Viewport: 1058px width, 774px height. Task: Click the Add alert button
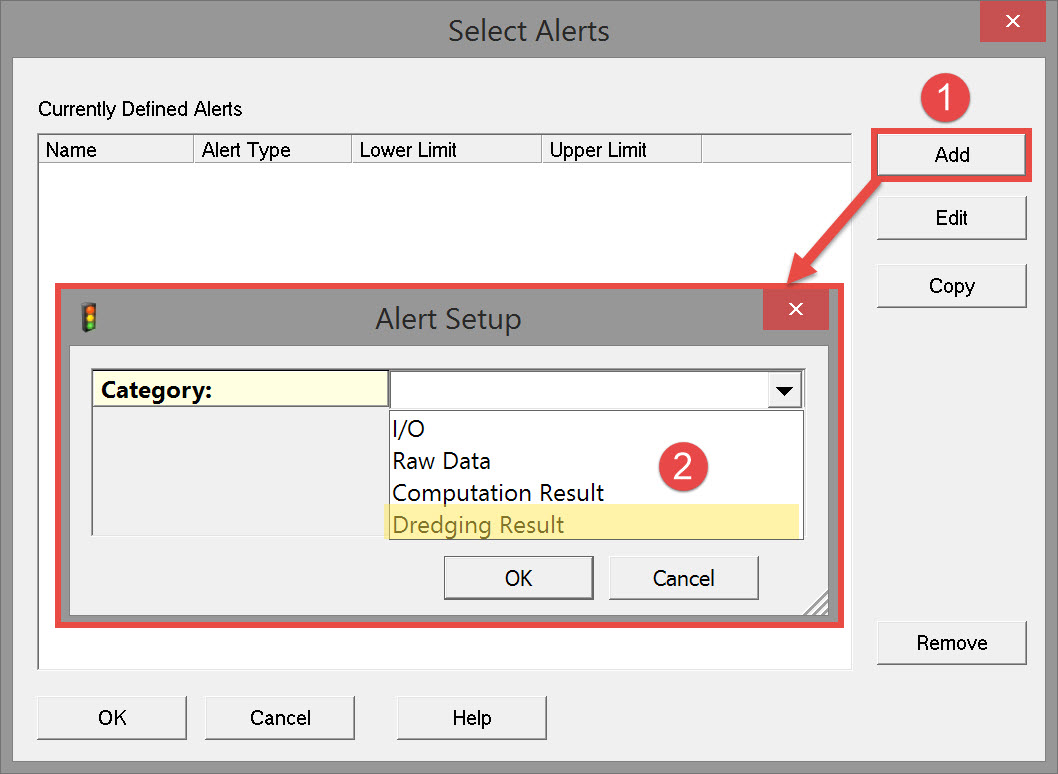[x=951, y=155]
